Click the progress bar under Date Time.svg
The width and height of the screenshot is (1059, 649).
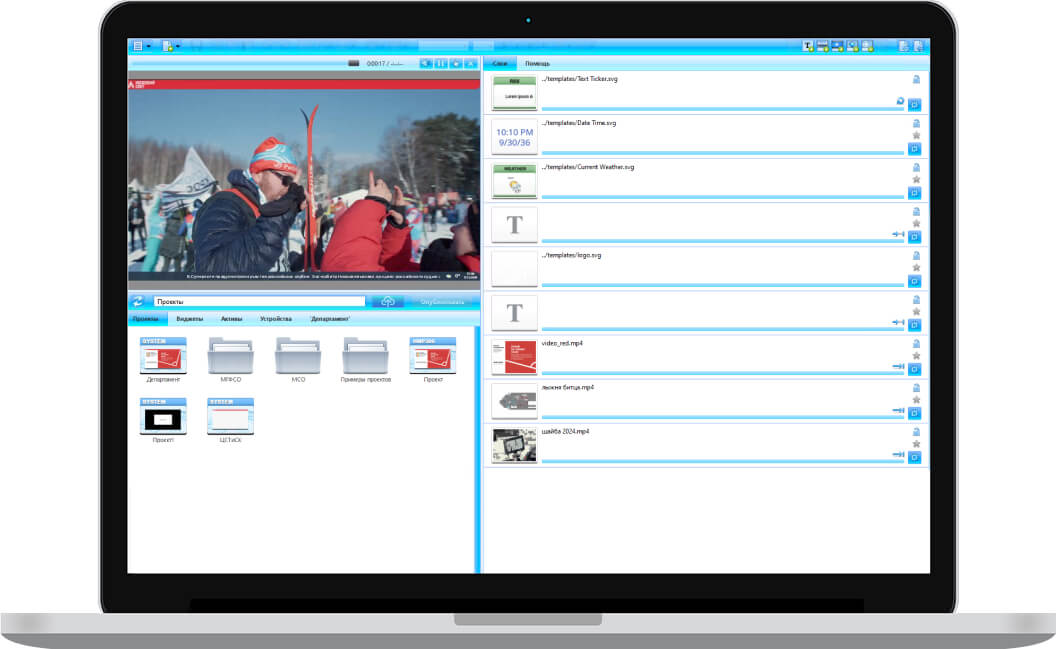[x=722, y=152]
